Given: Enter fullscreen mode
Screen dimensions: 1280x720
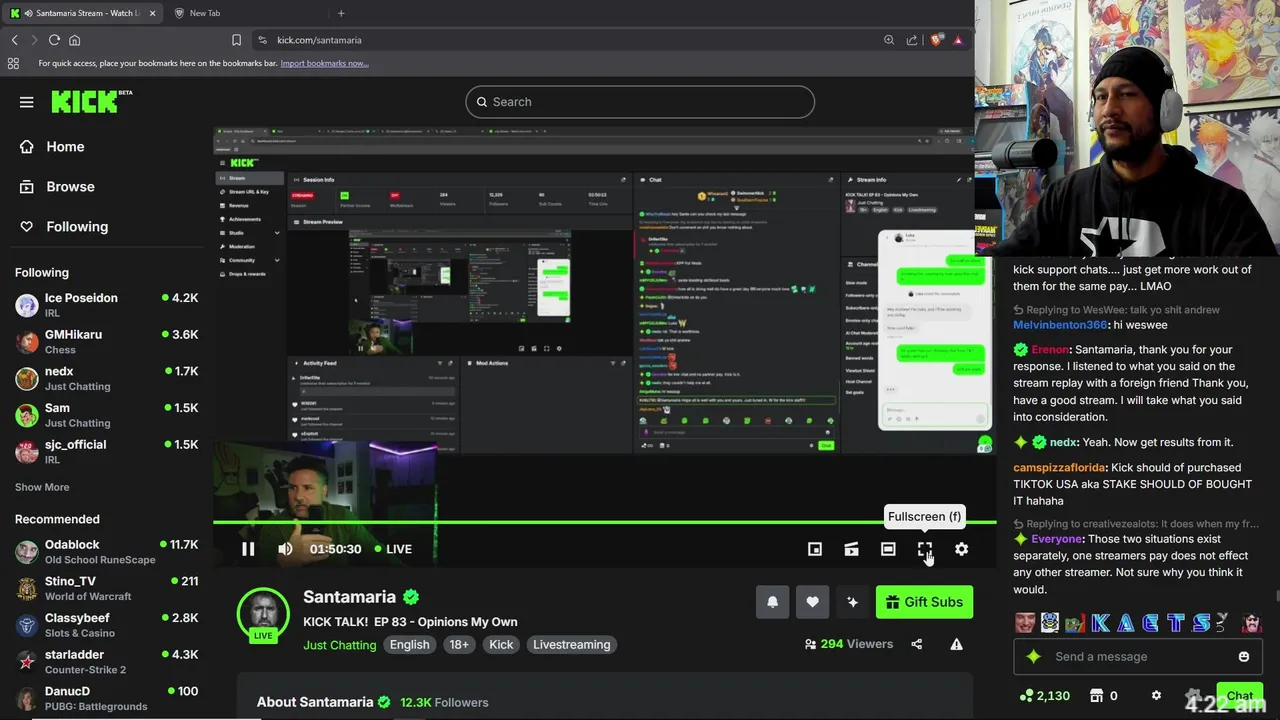Looking at the screenshot, I should [924, 549].
